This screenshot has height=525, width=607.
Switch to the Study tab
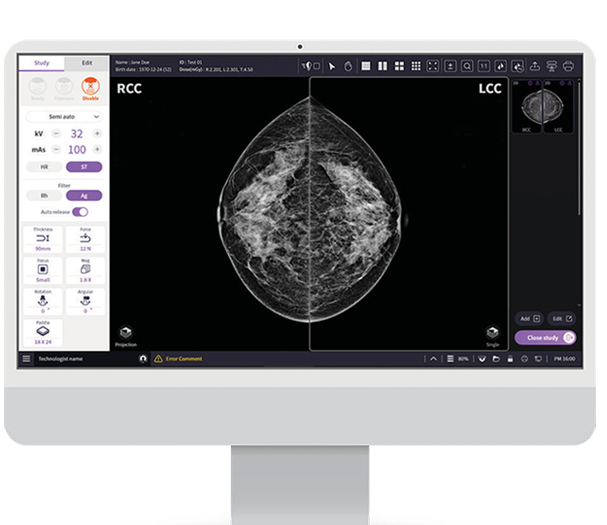point(42,62)
